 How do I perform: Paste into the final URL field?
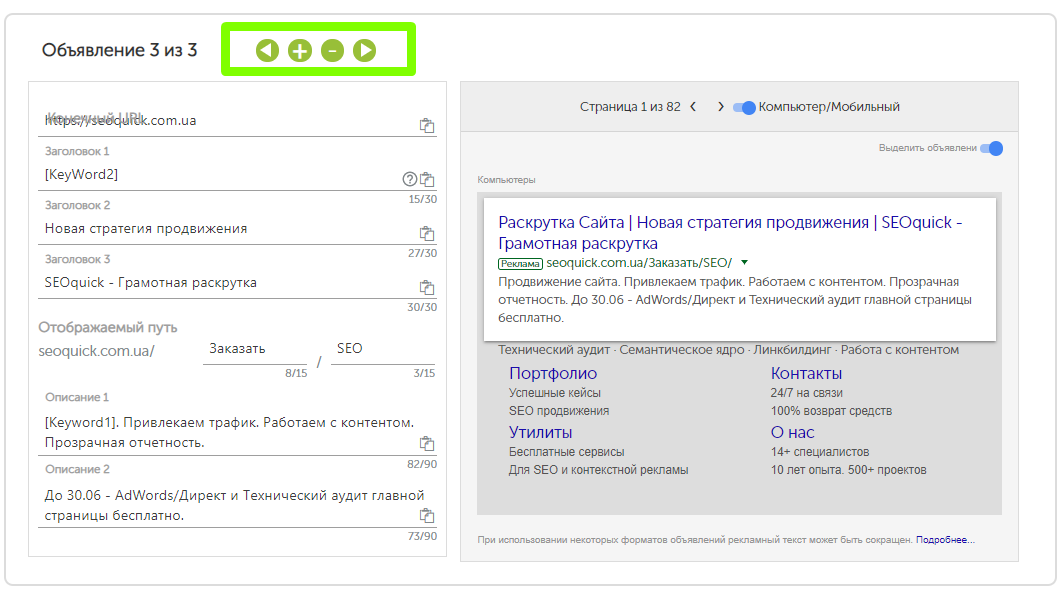pyautogui.click(x=427, y=125)
